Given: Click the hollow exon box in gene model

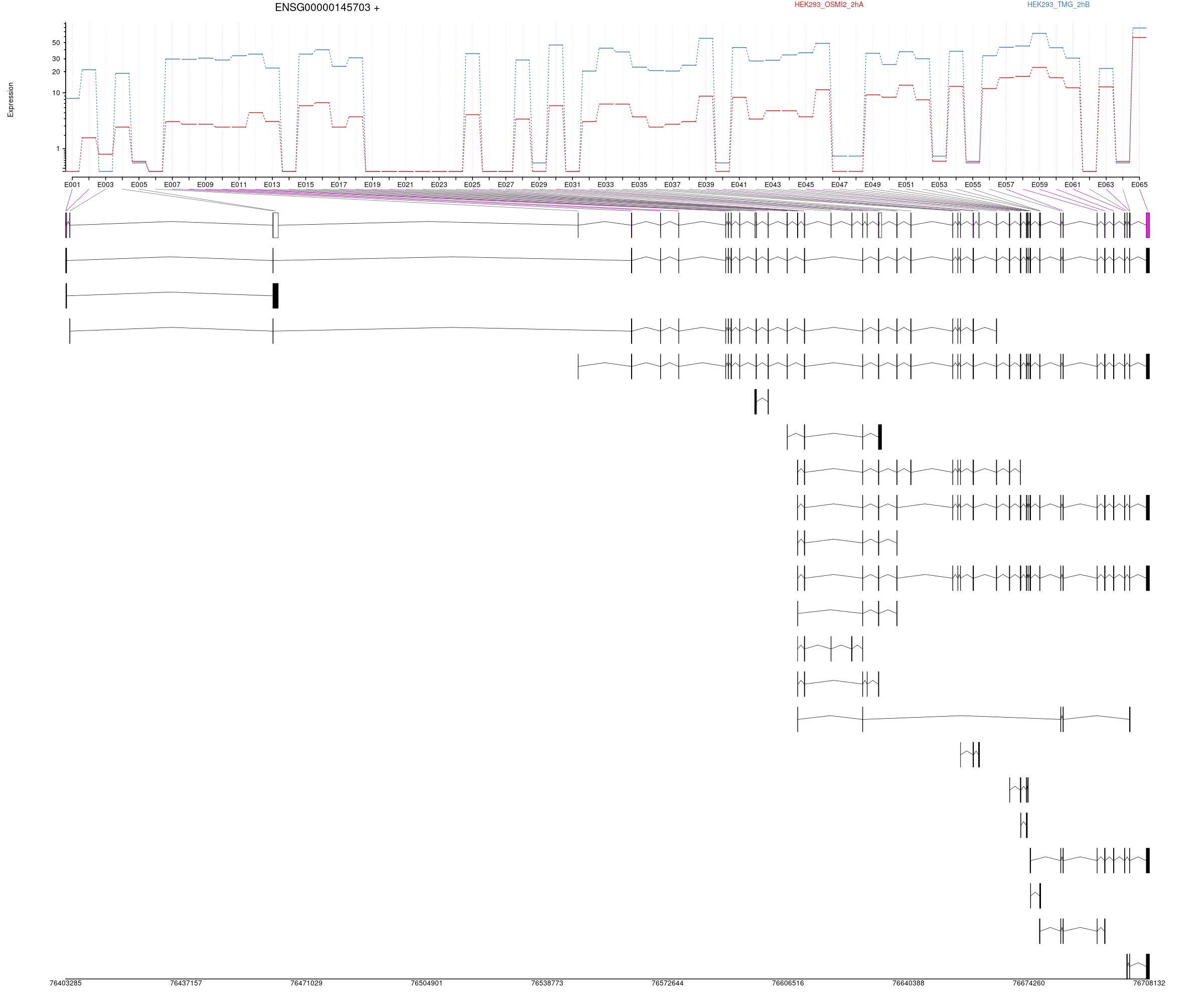Looking at the screenshot, I should pyautogui.click(x=276, y=225).
